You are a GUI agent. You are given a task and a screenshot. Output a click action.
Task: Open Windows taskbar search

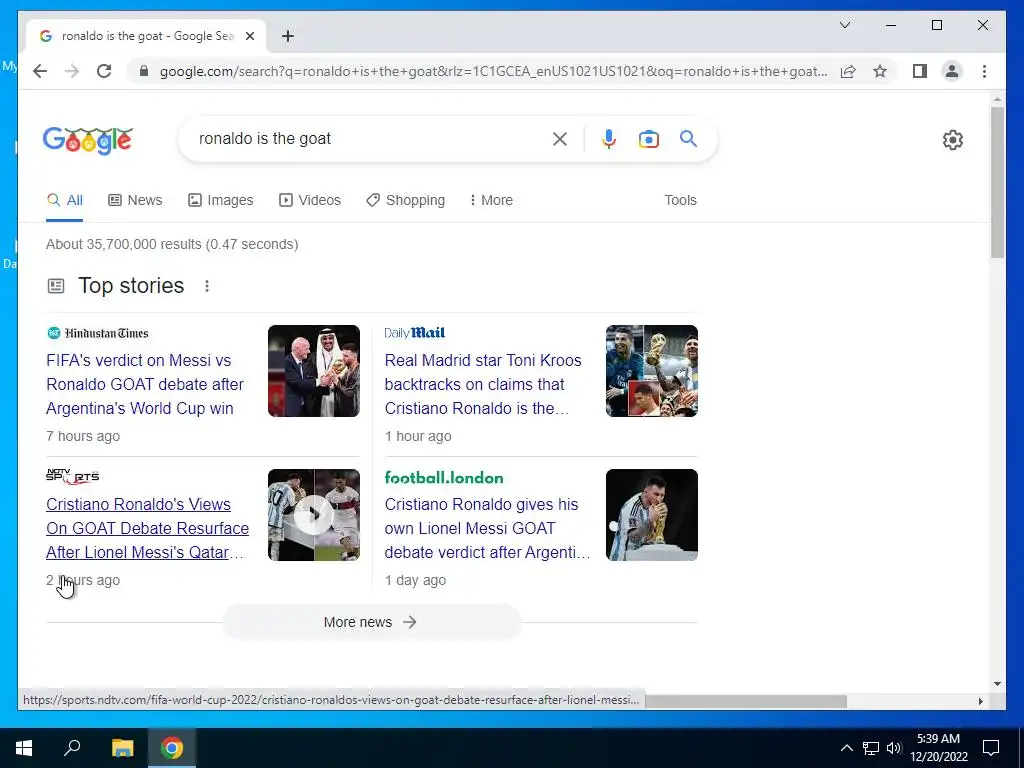coord(72,748)
